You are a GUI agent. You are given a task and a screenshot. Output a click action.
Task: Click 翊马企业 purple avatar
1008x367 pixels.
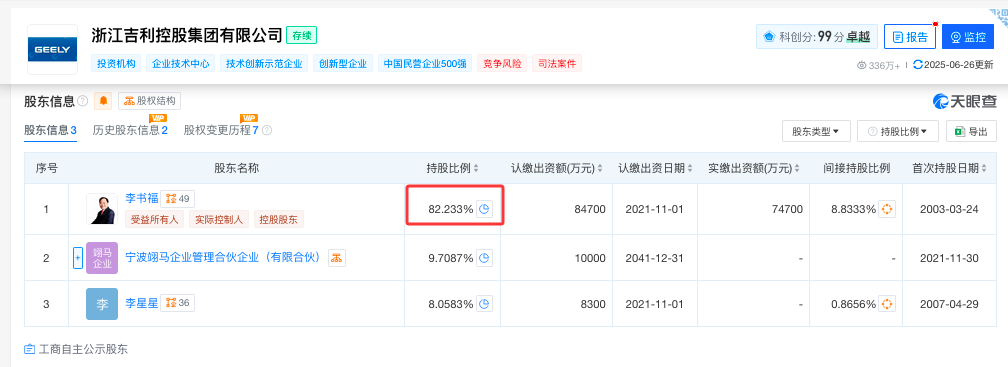tap(102, 258)
